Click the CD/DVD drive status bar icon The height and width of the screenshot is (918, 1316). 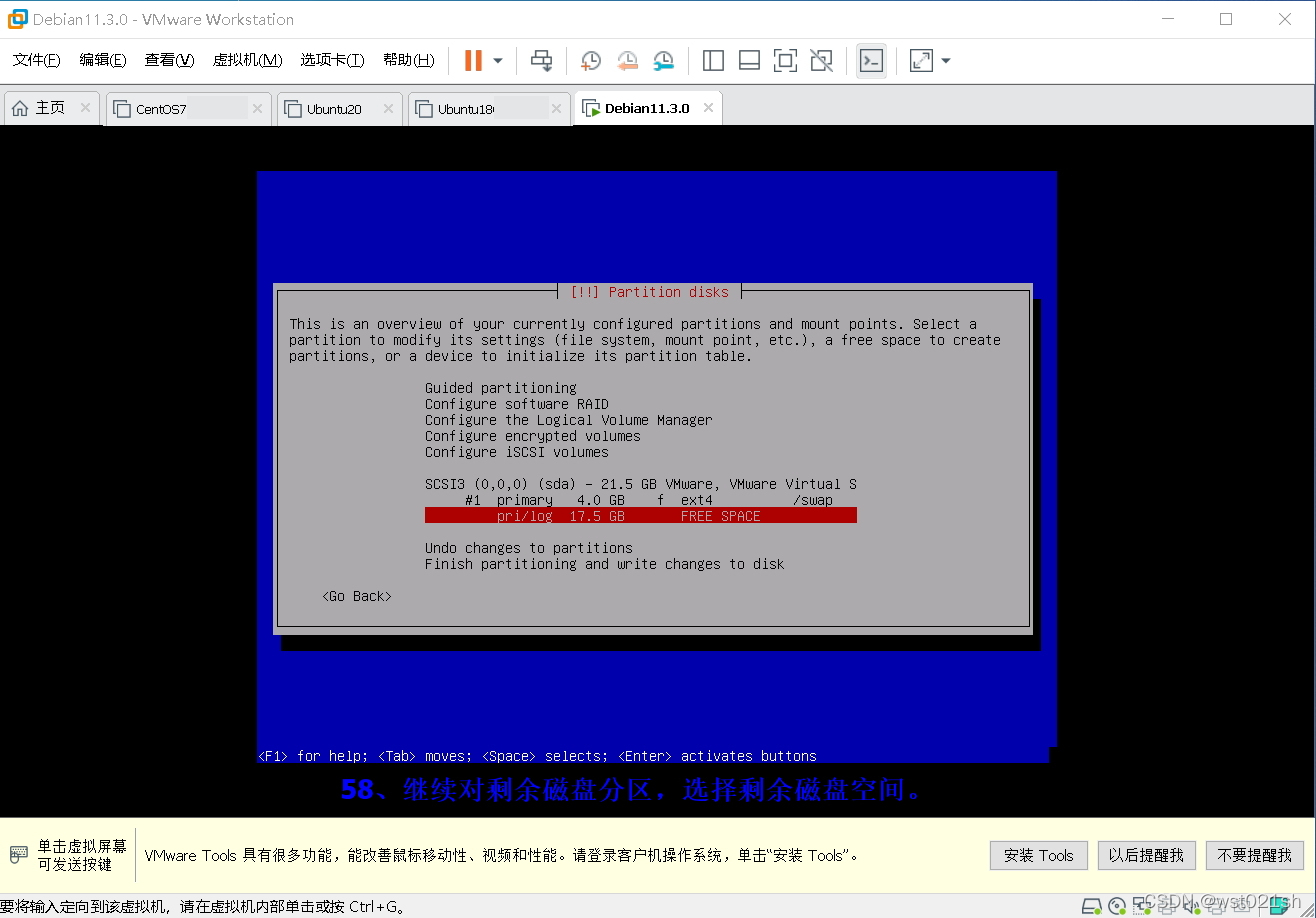tap(1117, 906)
